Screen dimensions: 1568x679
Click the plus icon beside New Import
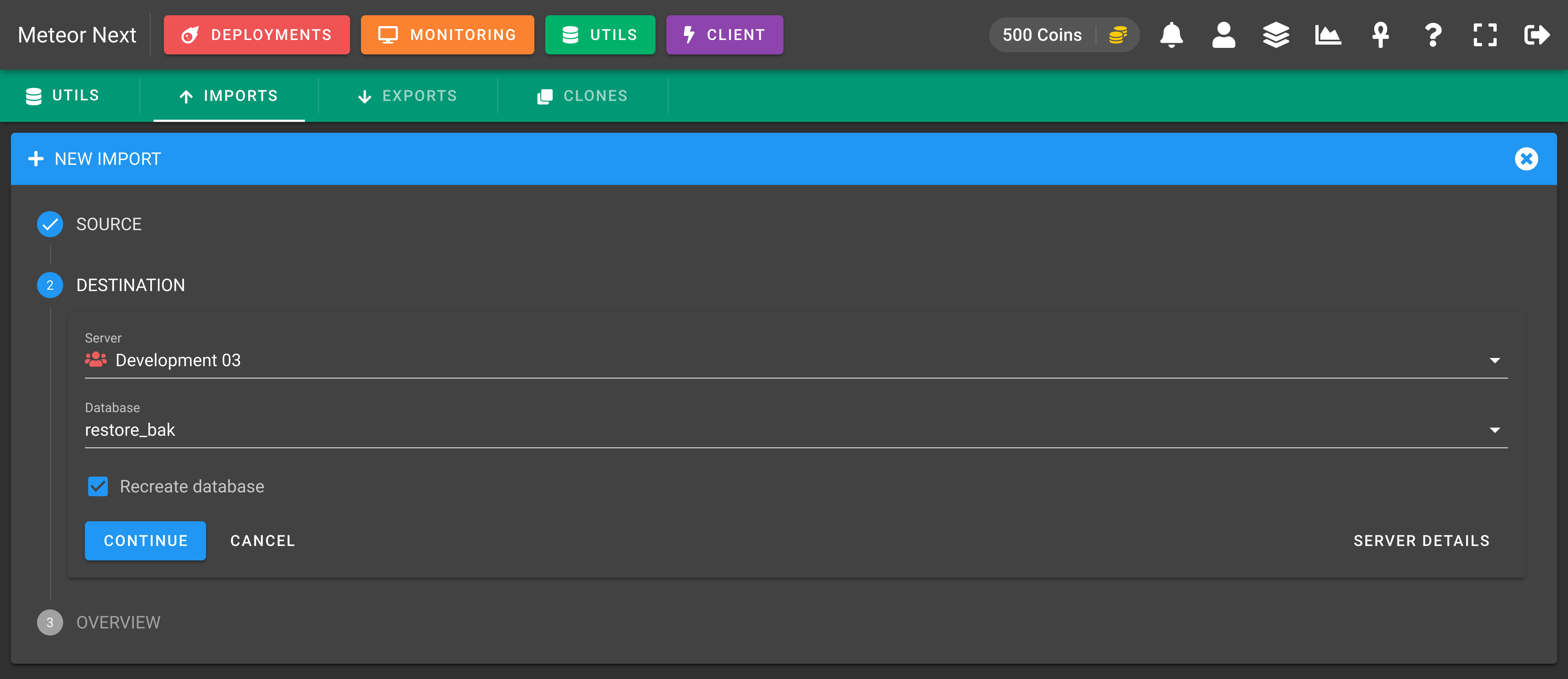pyautogui.click(x=36, y=159)
